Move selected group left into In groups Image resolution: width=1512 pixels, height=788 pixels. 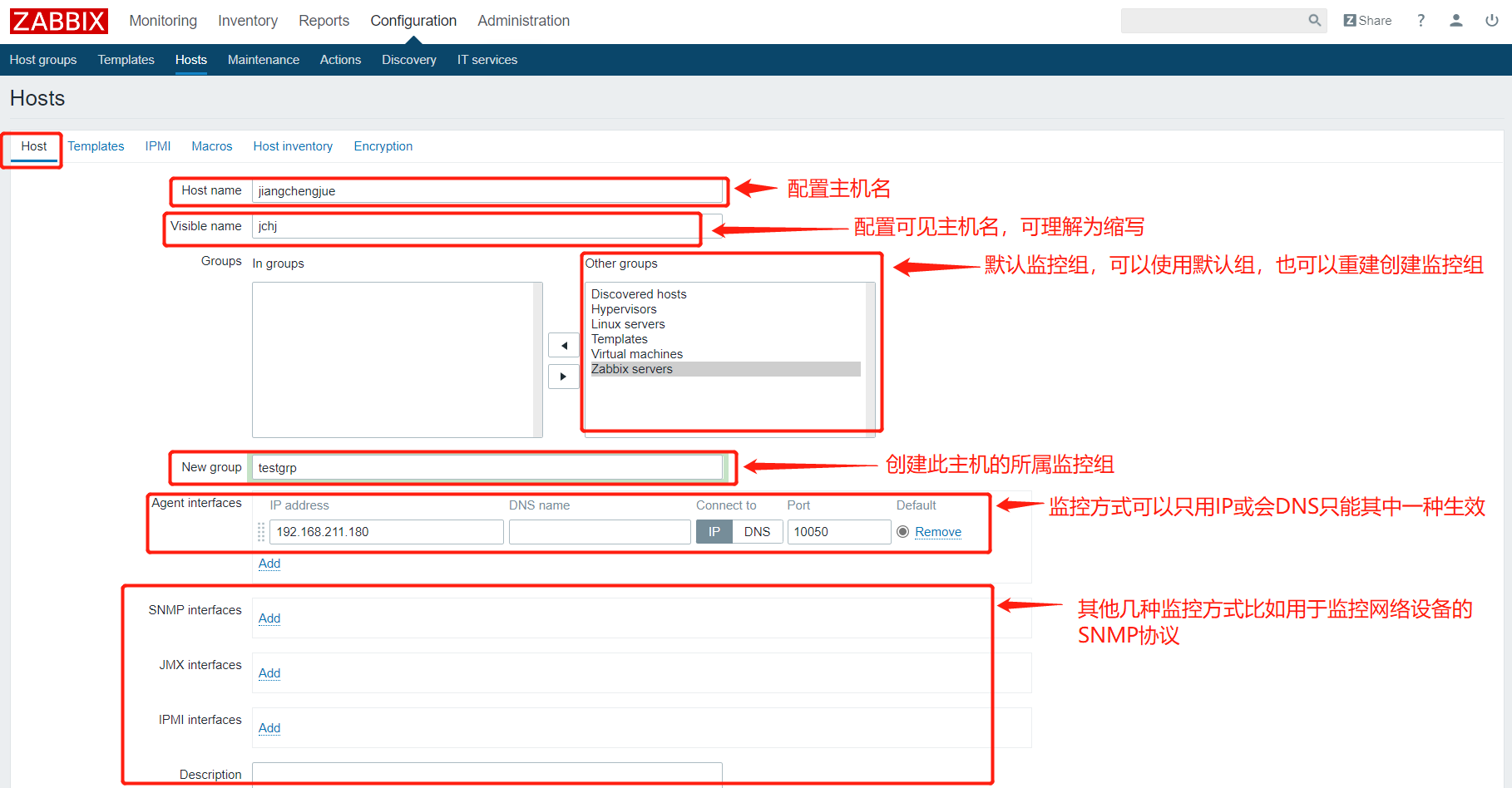tap(564, 346)
